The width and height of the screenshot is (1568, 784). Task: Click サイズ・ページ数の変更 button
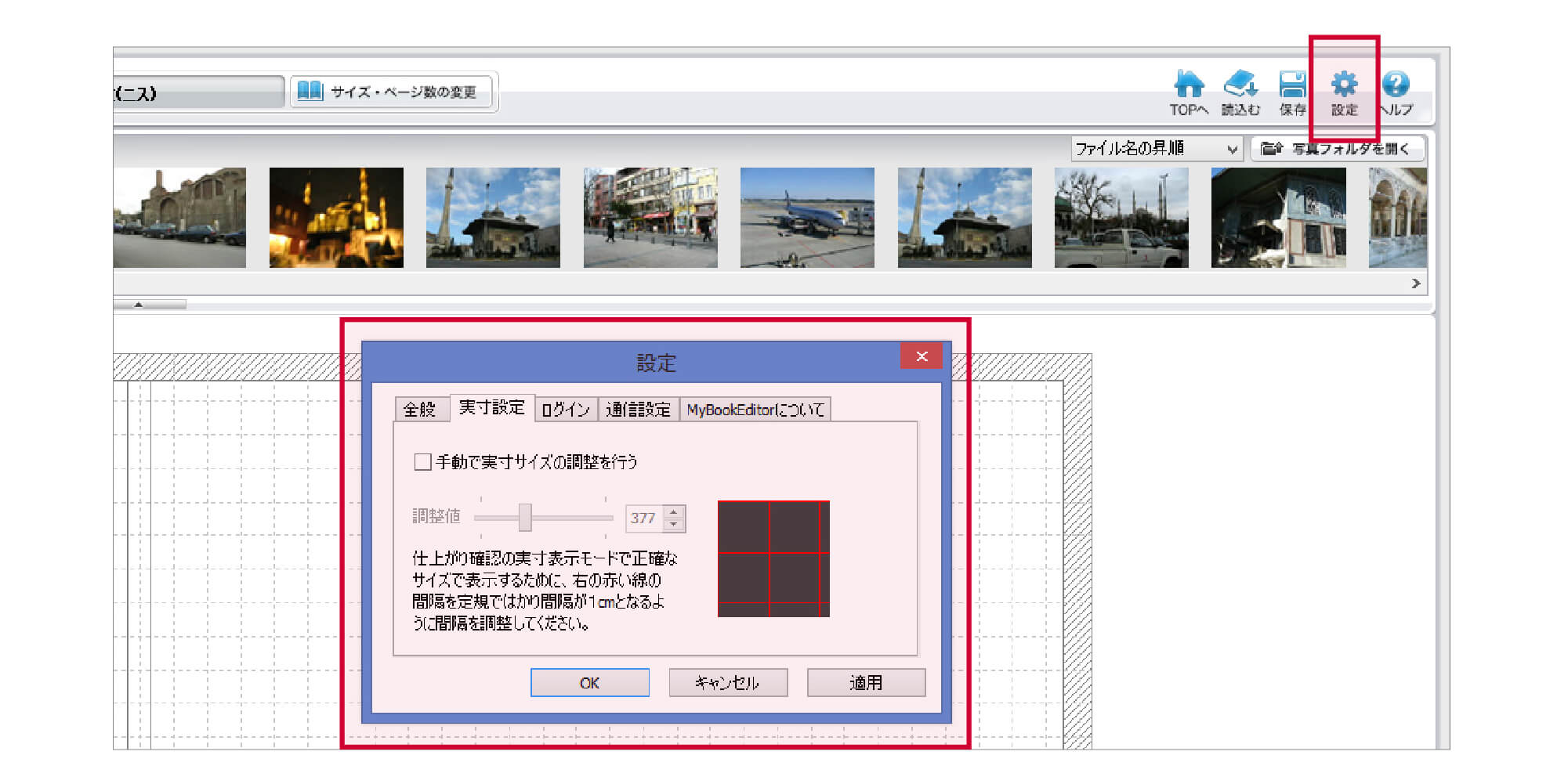(391, 92)
